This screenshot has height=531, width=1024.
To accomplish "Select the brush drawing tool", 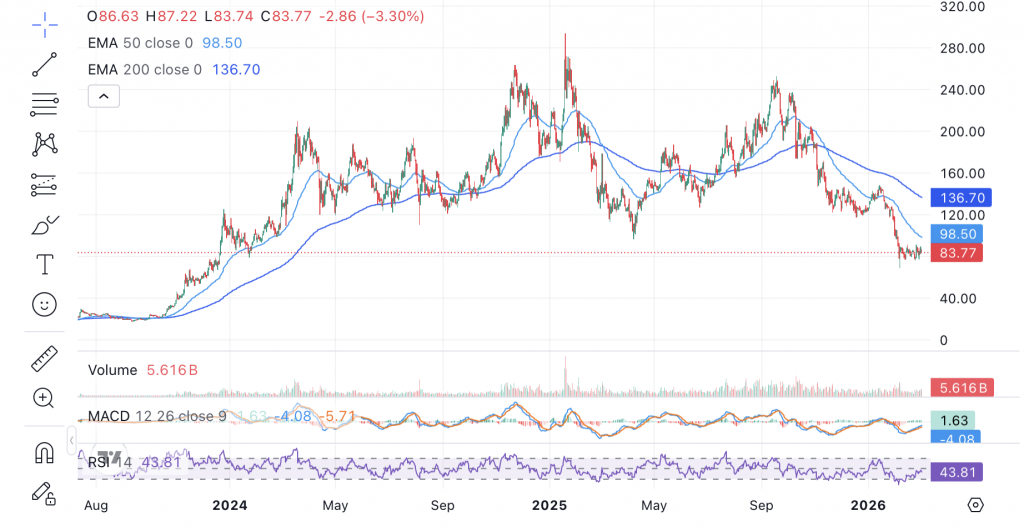I will tap(44, 225).
